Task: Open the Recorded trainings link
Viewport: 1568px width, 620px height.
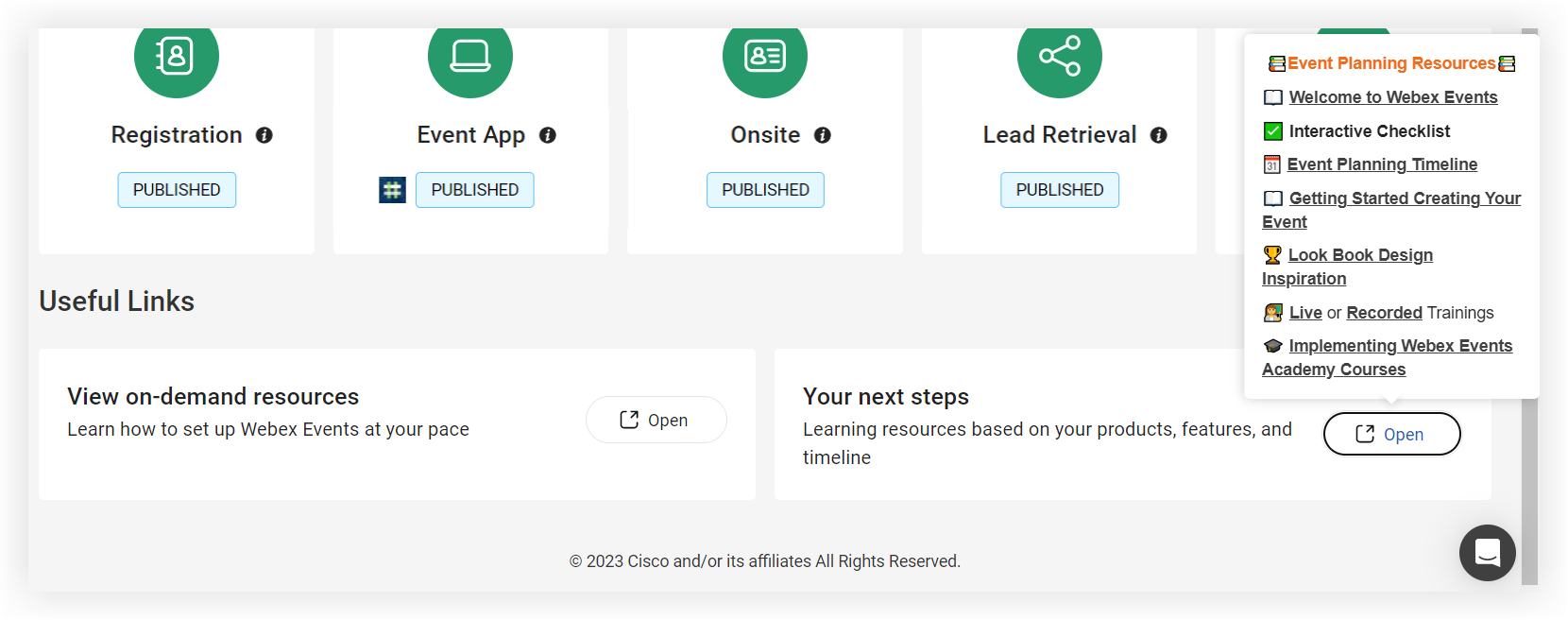Action: click(1384, 313)
